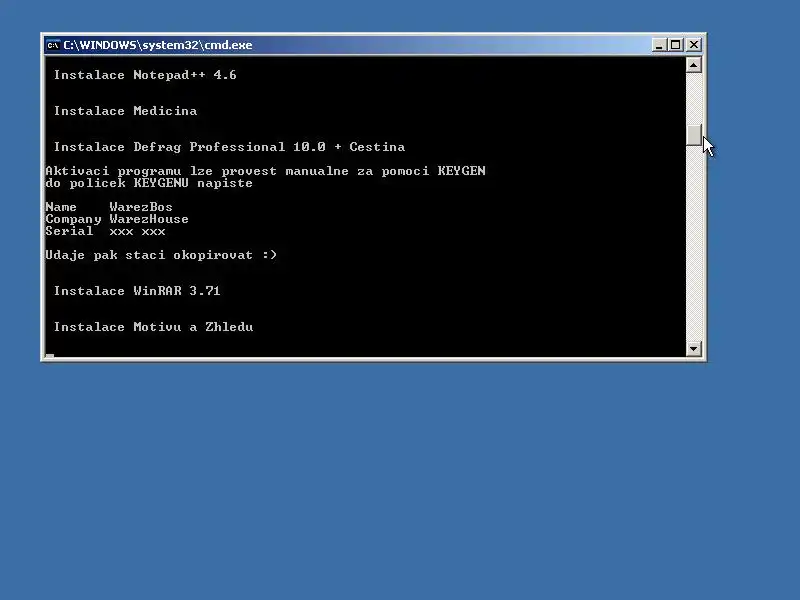Minimize the cmd.exe window
Image resolution: width=800 pixels, height=600 pixels.
[x=659, y=45]
